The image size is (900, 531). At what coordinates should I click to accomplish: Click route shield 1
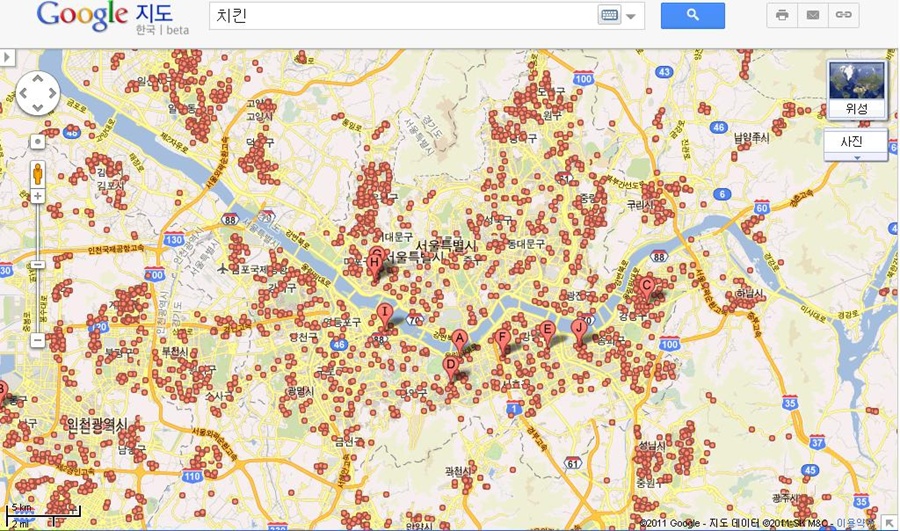tap(515, 408)
